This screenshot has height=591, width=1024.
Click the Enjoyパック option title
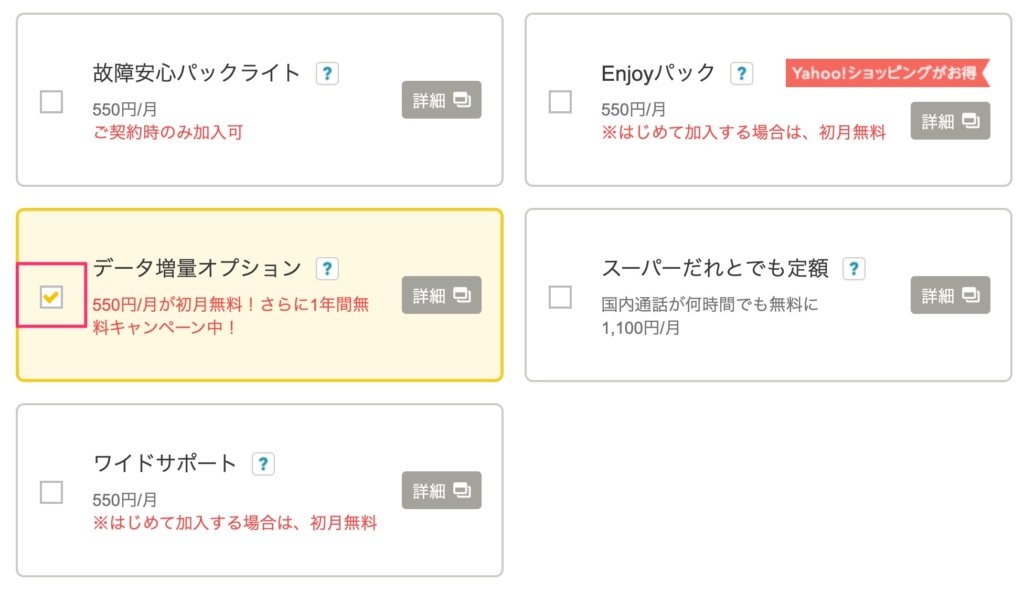tap(658, 73)
